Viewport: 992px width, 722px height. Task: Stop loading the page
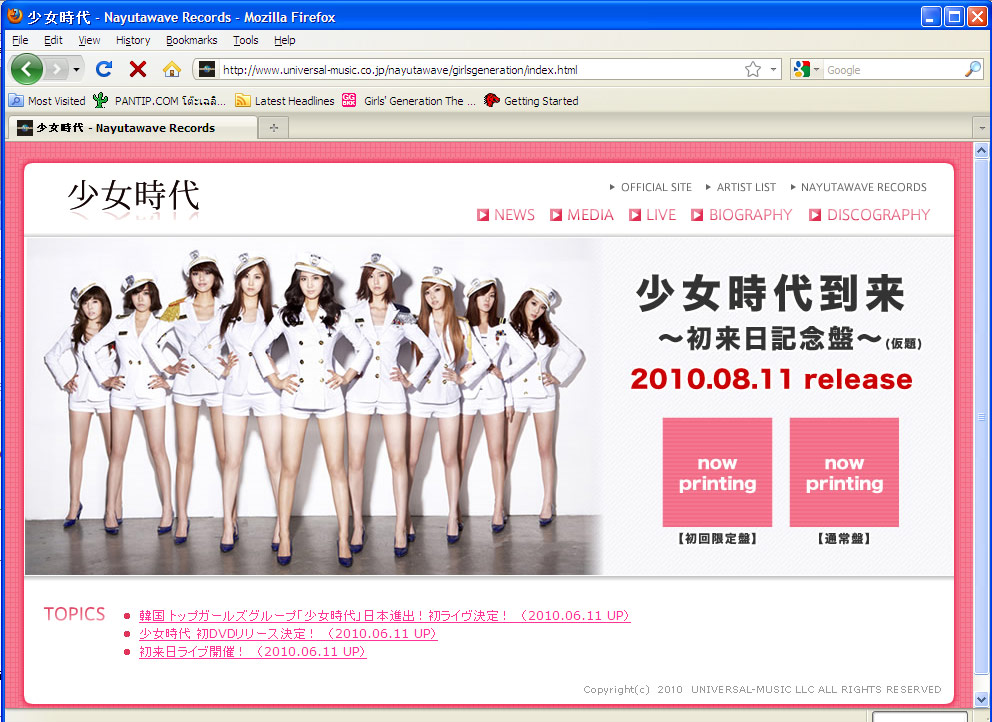click(x=138, y=69)
